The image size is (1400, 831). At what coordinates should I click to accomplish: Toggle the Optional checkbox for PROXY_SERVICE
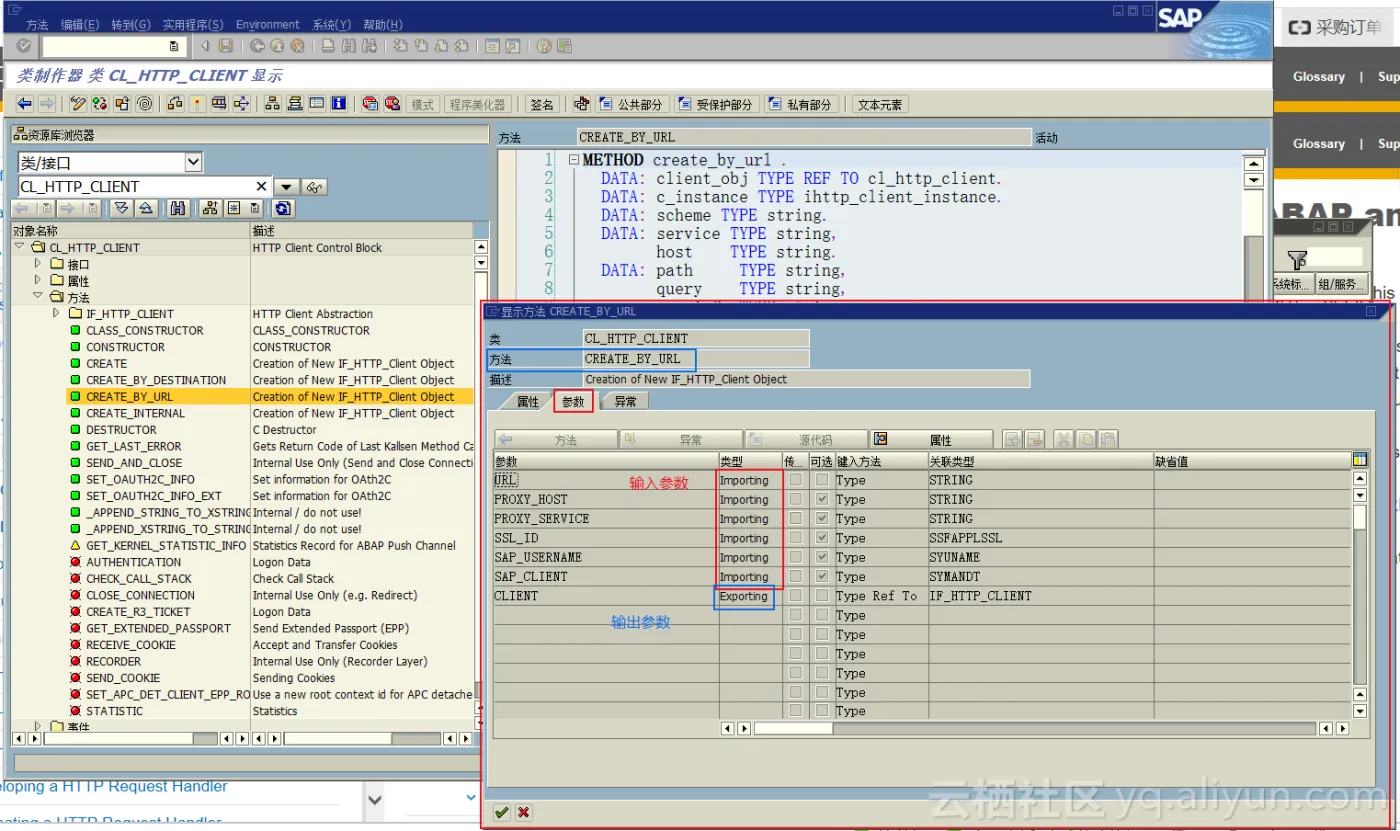pyautogui.click(x=821, y=518)
